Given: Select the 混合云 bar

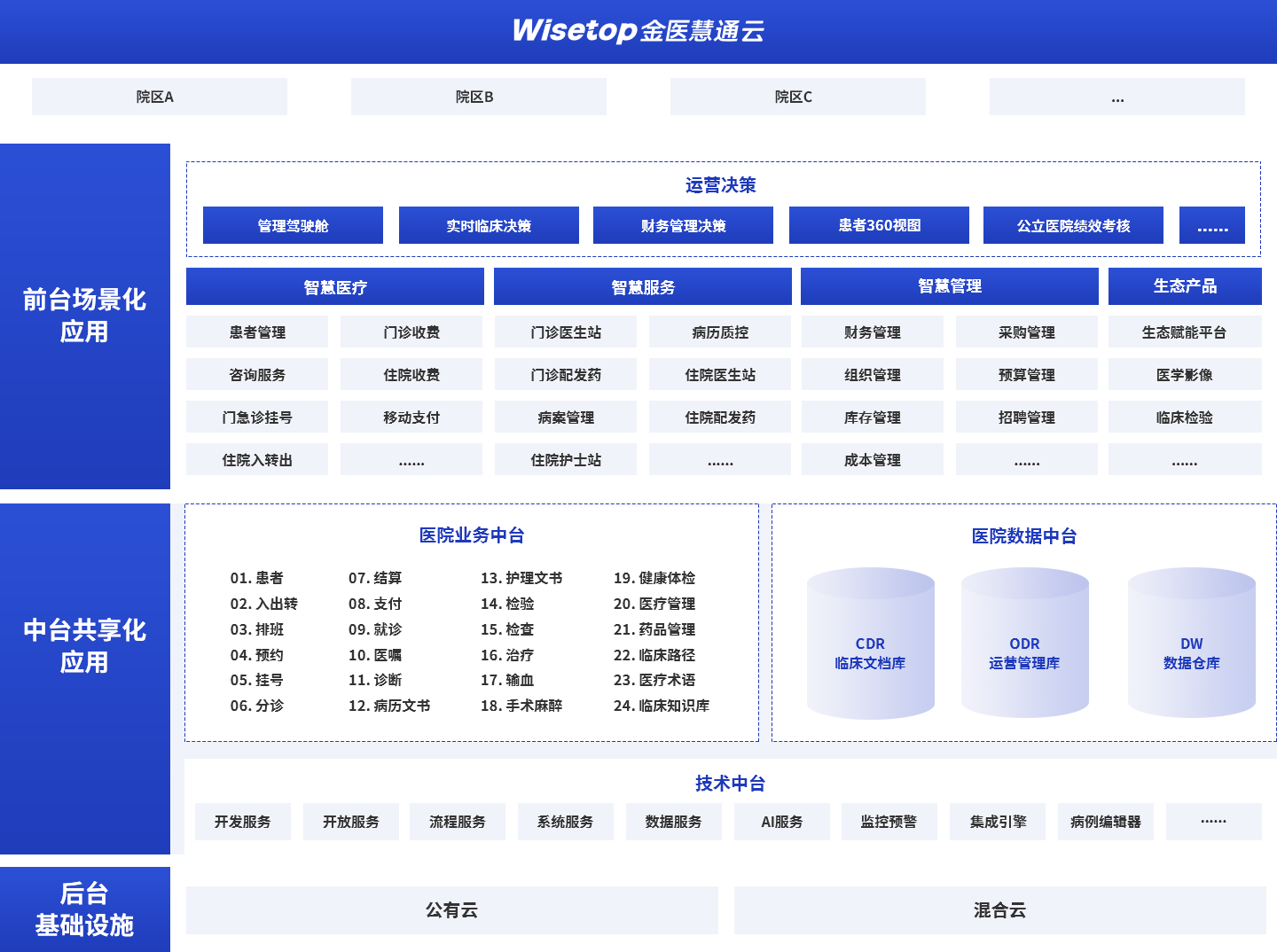Looking at the screenshot, I should point(1000,910).
